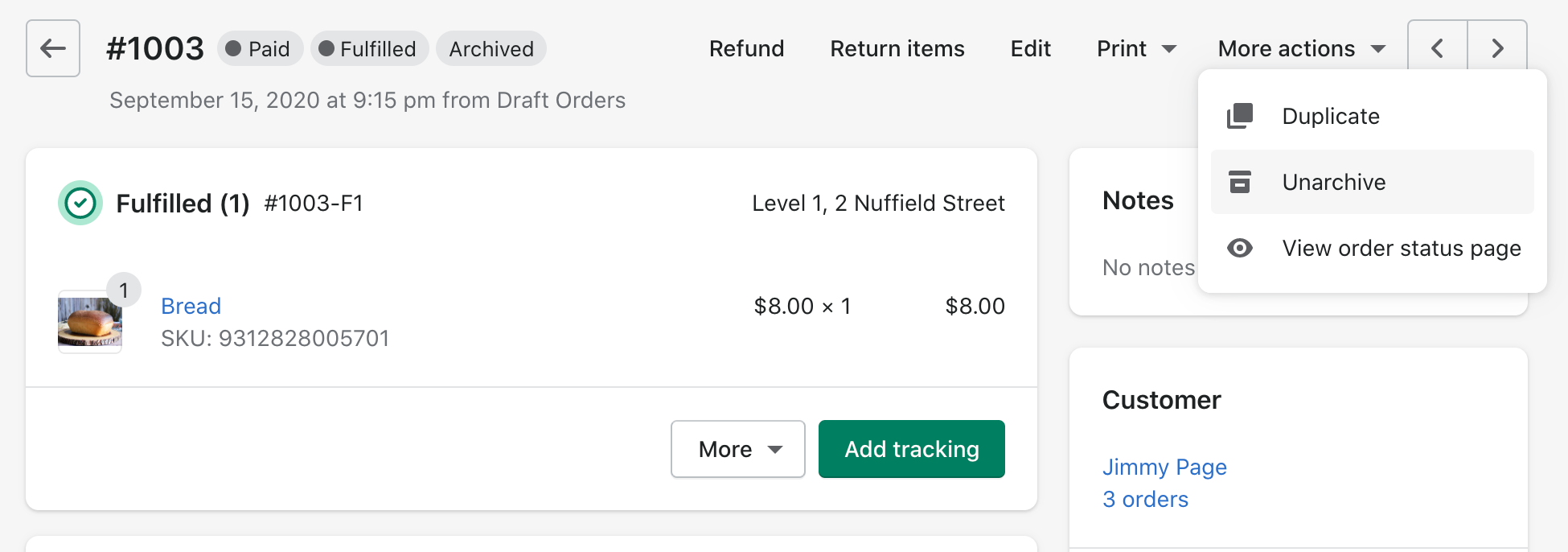Go to previous order chevron

(x=1438, y=48)
